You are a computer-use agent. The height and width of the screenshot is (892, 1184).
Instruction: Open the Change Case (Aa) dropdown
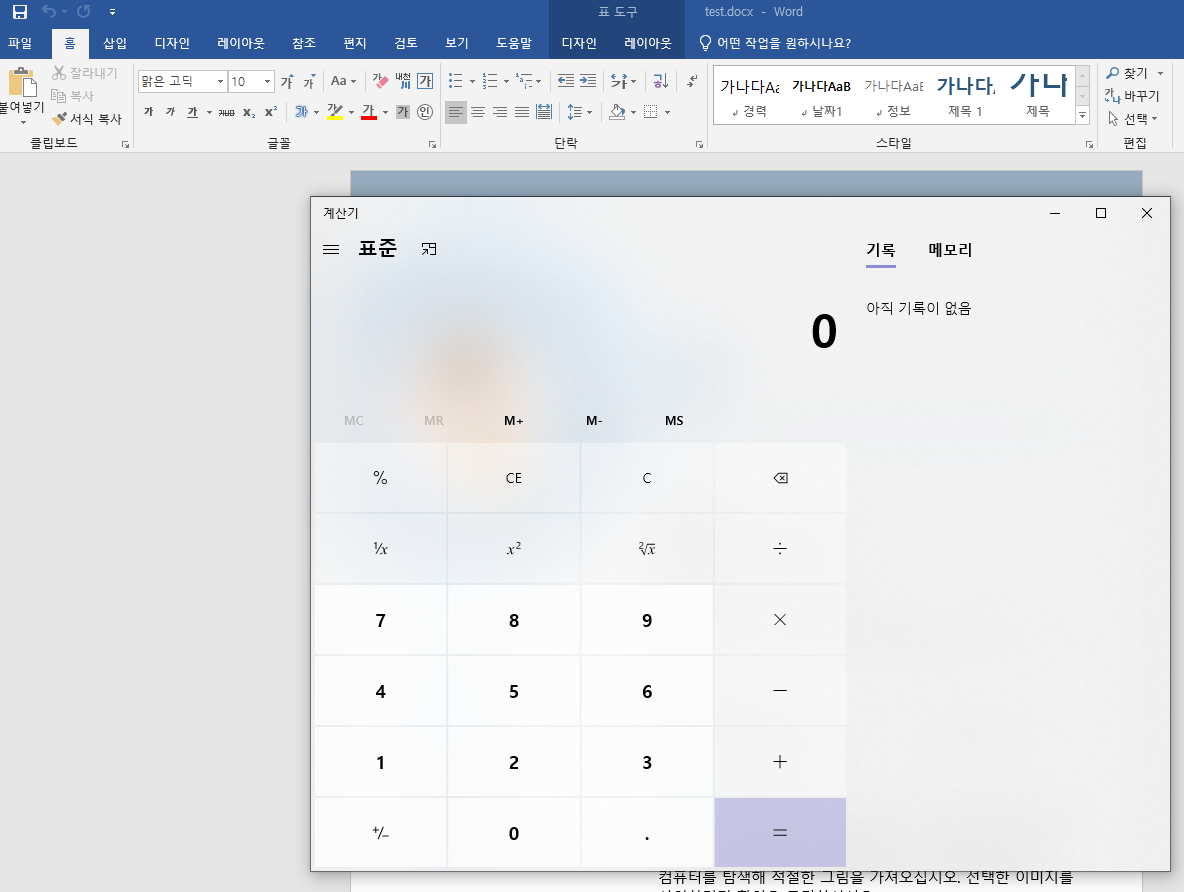pyautogui.click(x=343, y=81)
